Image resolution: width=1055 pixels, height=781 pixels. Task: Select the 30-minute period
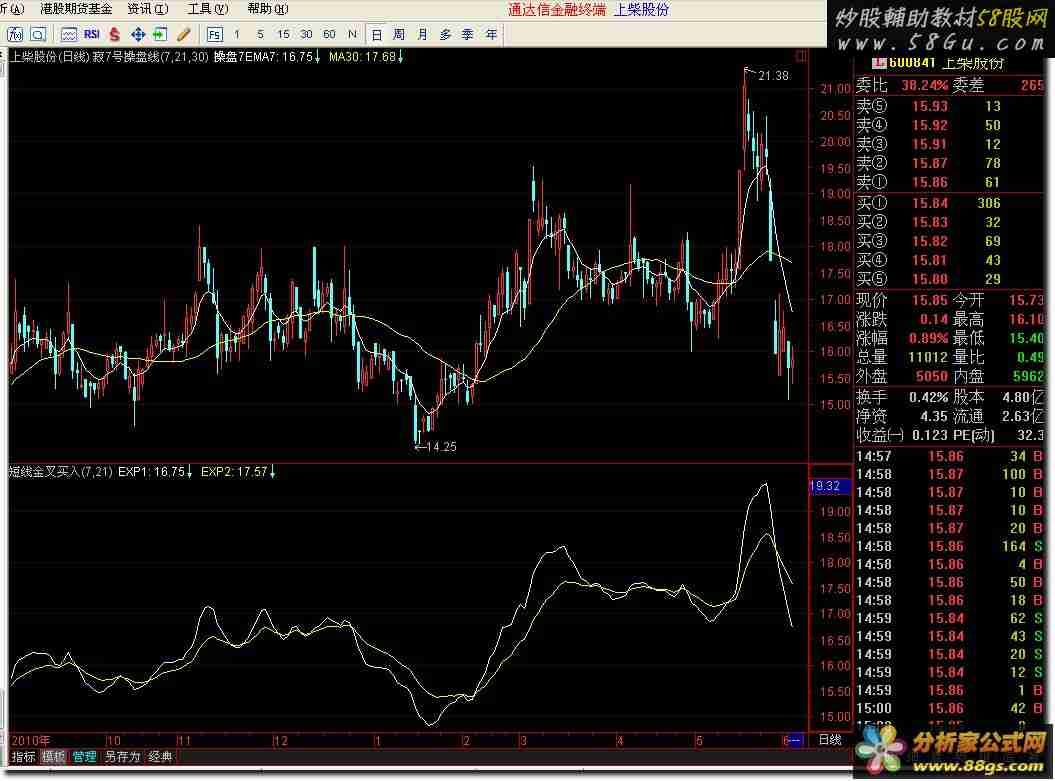tap(306, 34)
